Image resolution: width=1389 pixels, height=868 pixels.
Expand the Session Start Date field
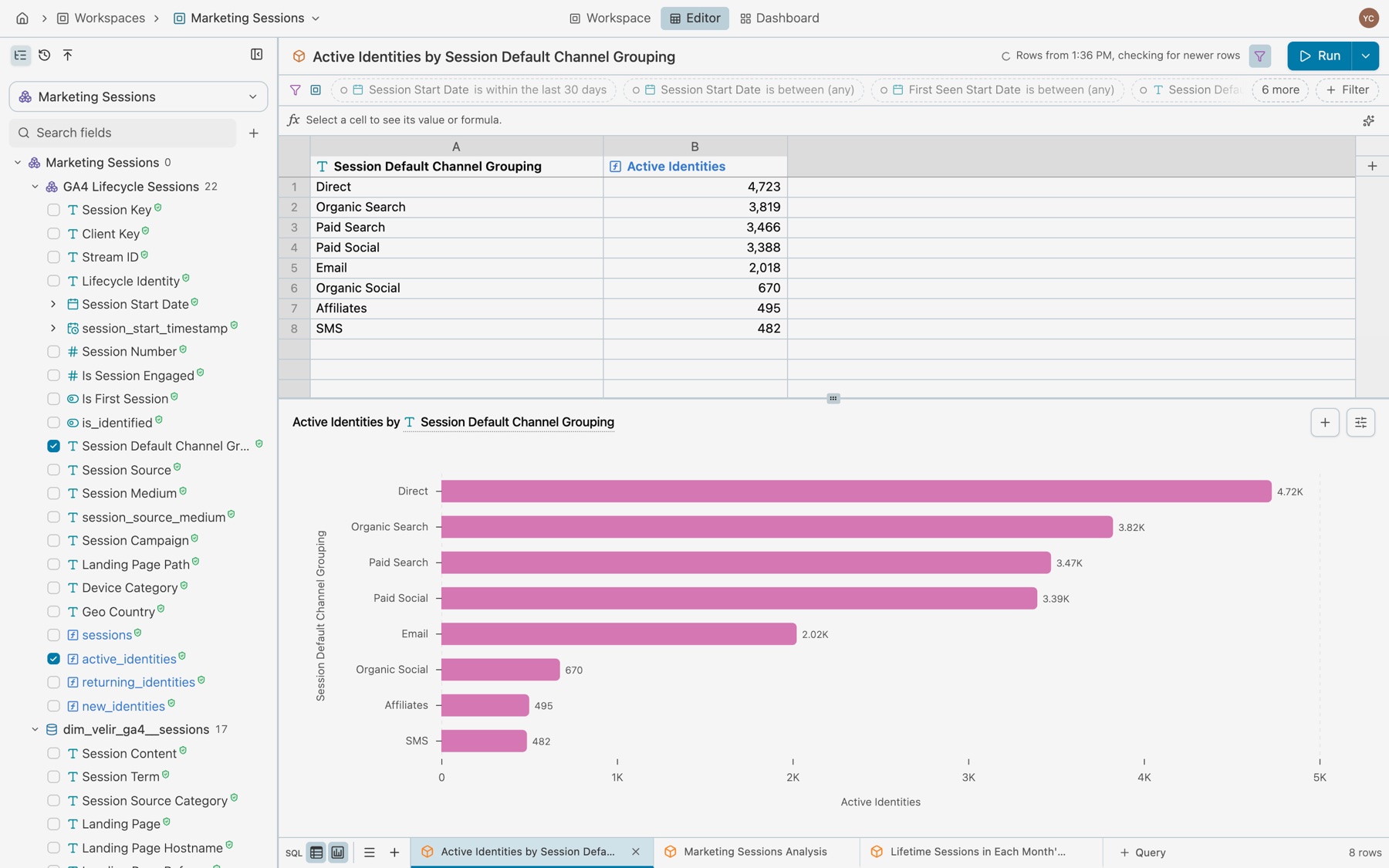[x=53, y=304]
